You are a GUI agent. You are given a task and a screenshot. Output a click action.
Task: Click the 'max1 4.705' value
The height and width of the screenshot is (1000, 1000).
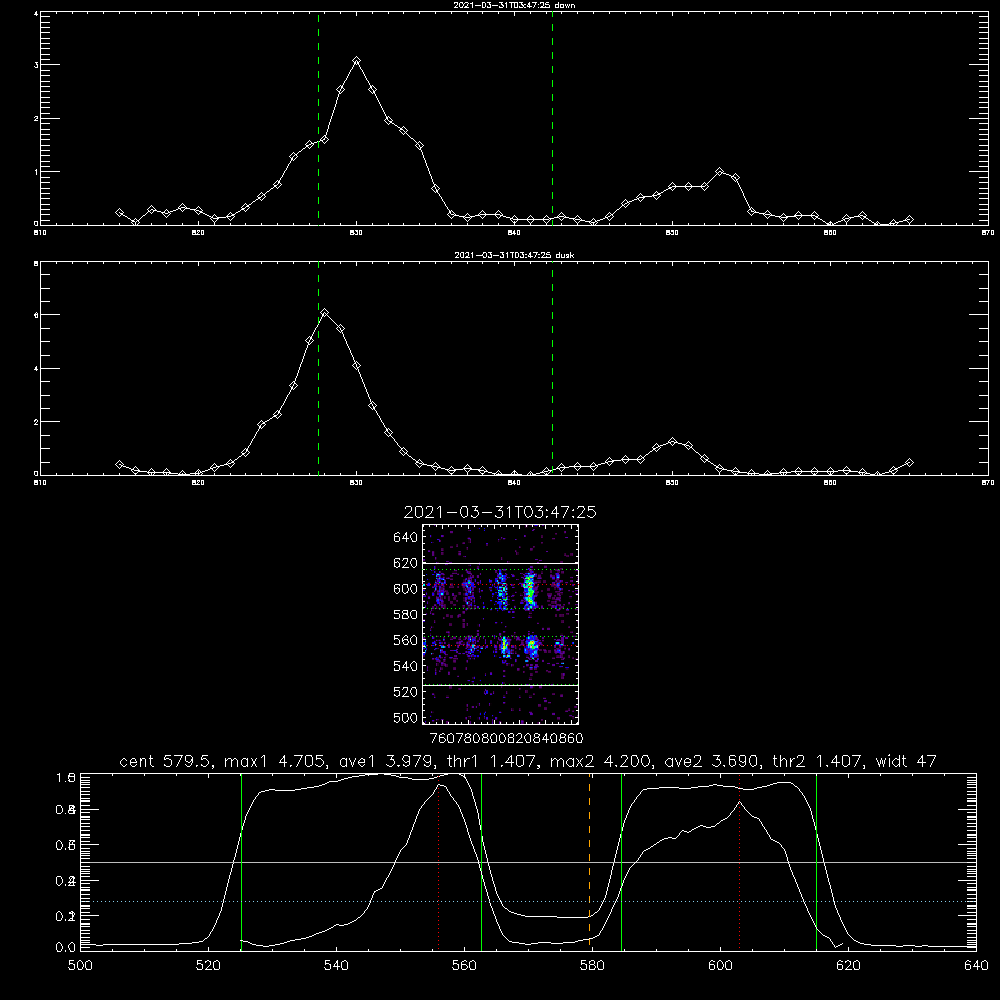(277, 761)
